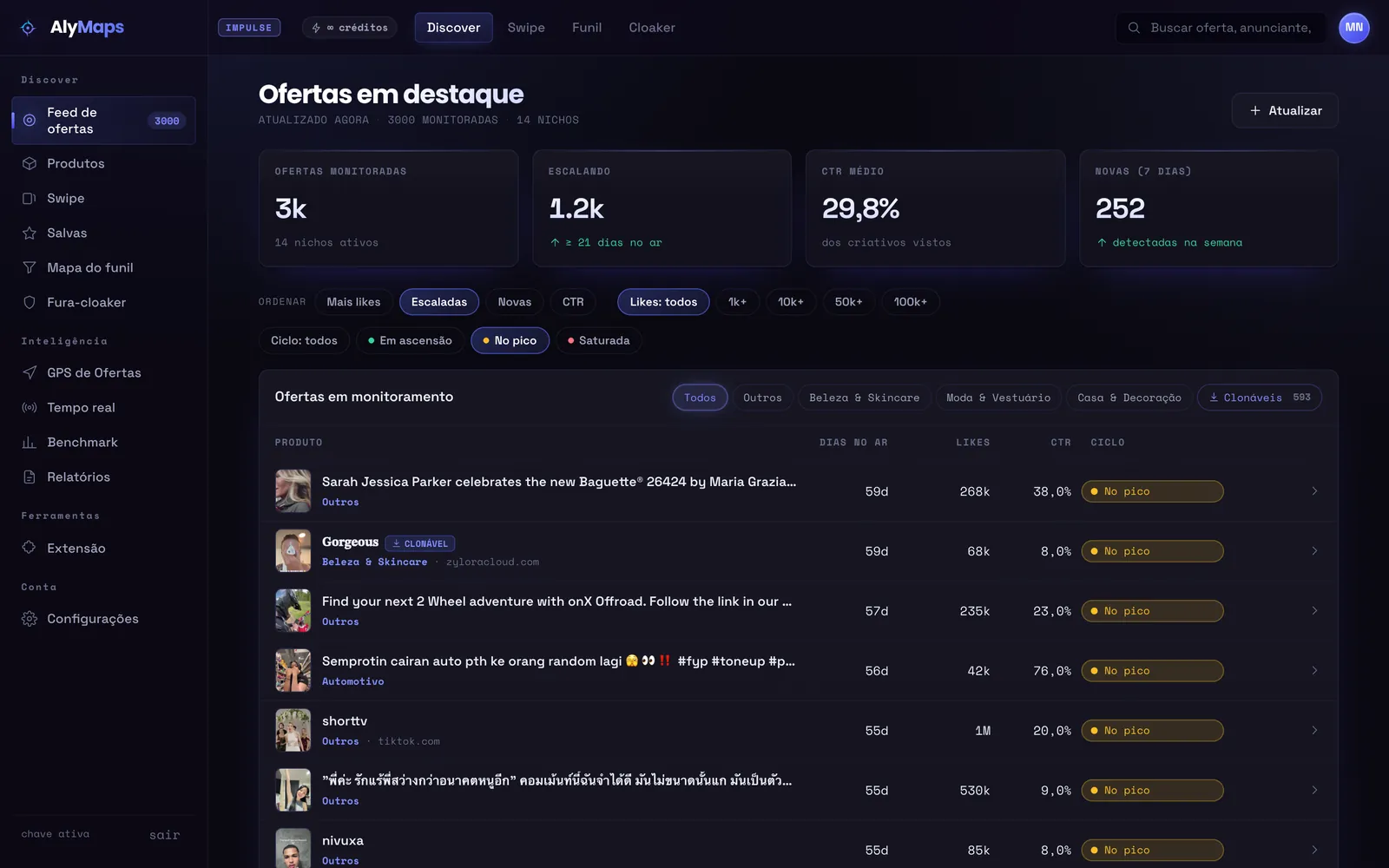The image size is (1389, 868).
Task: Click the AlyMaps logo icon
Action: point(28,28)
